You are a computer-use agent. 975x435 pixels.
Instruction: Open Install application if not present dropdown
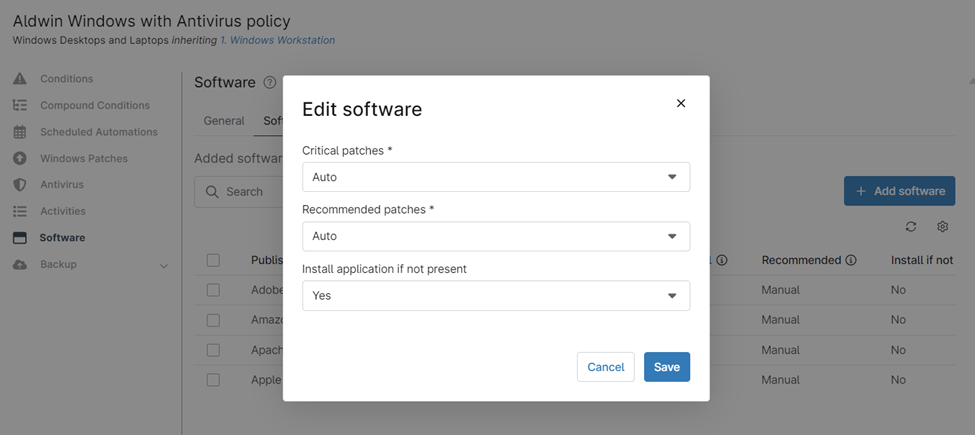[496, 295]
